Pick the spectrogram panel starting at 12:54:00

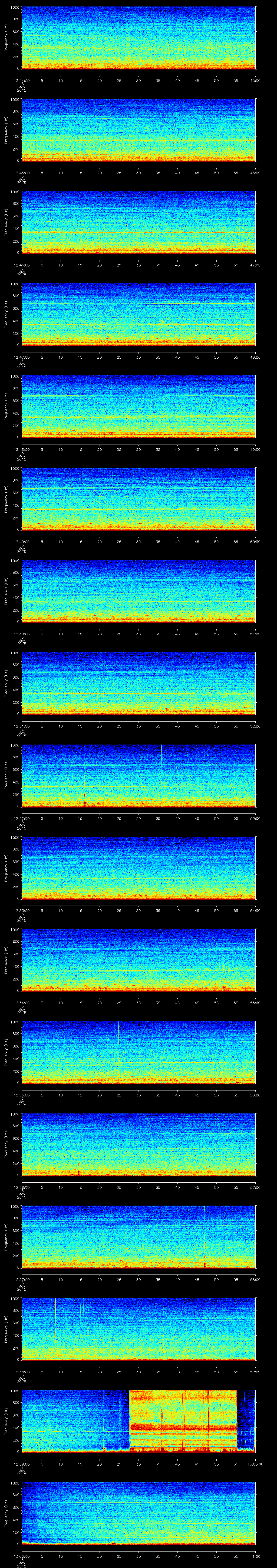[138, 960]
